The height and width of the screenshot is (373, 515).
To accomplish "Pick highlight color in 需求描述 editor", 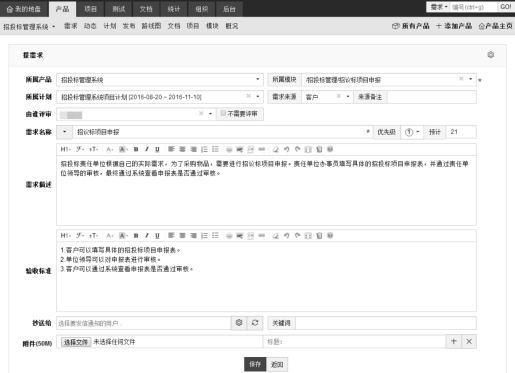I will tap(123, 149).
